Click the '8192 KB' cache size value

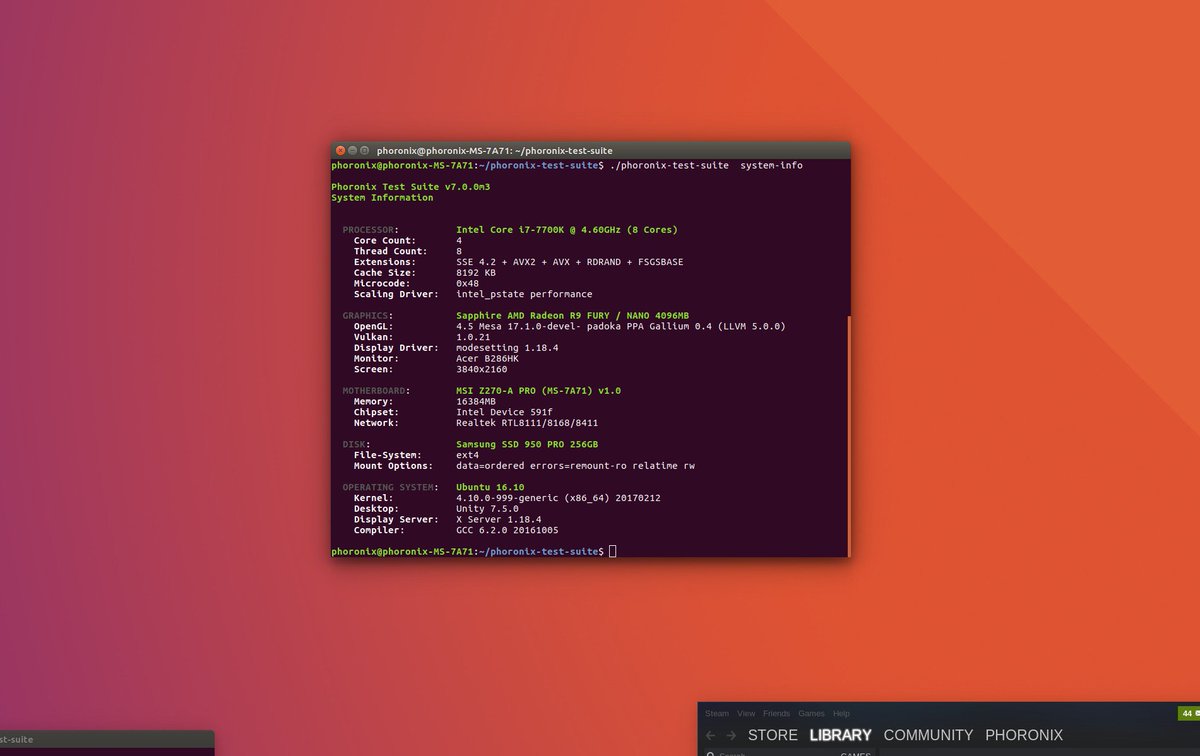[476, 272]
